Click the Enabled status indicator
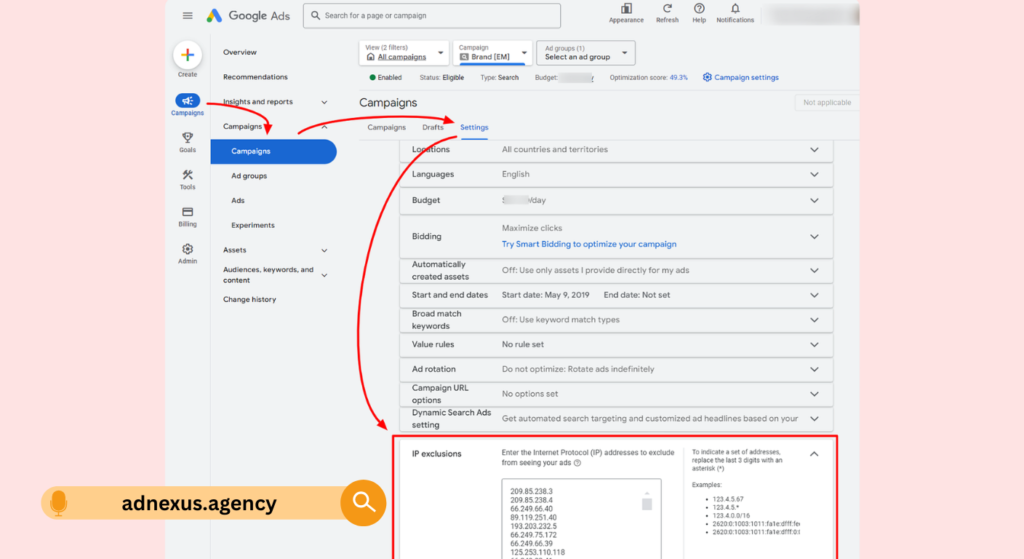 (385, 77)
